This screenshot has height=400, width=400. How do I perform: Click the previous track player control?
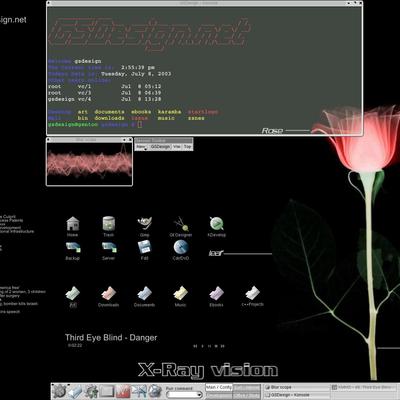[x=195, y=346]
